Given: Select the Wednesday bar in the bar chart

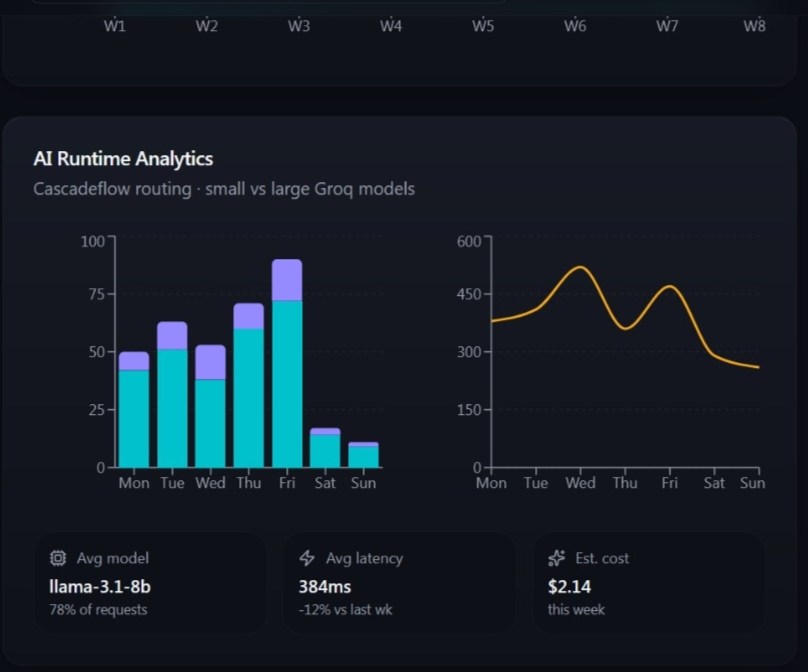Looking at the screenshot, I should click(x=210, y=406).
